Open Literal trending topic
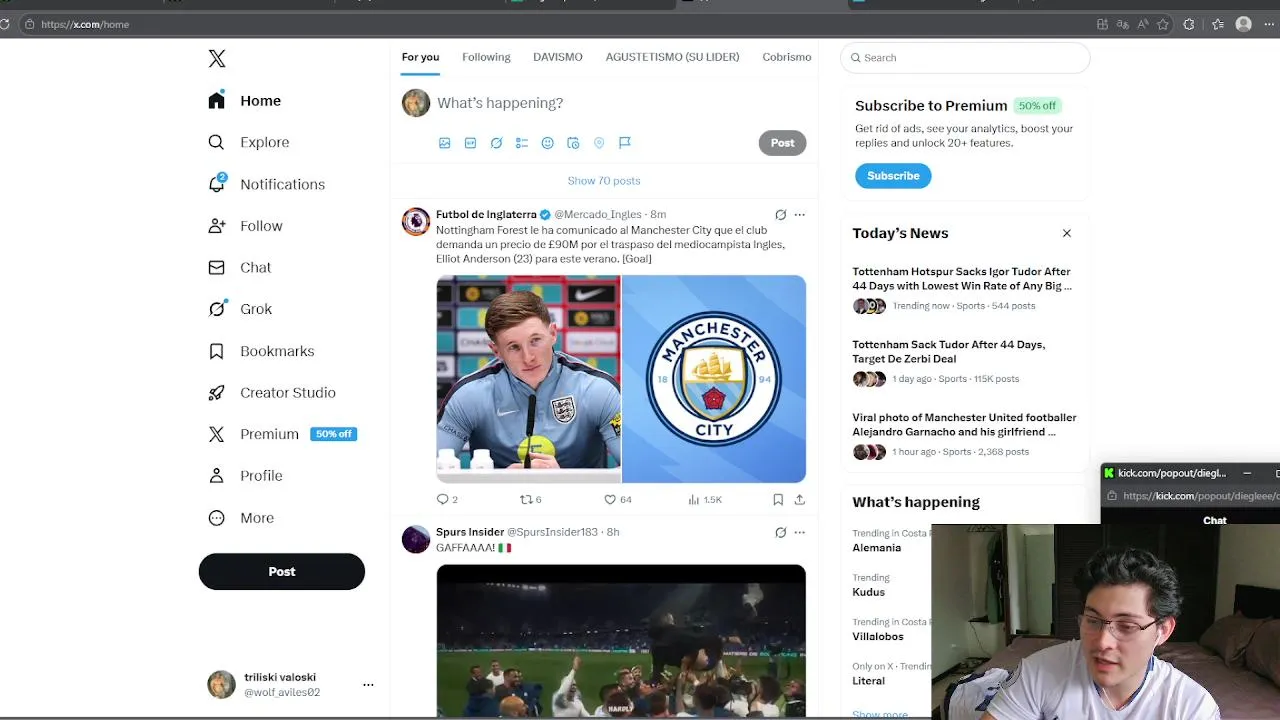 868,681
